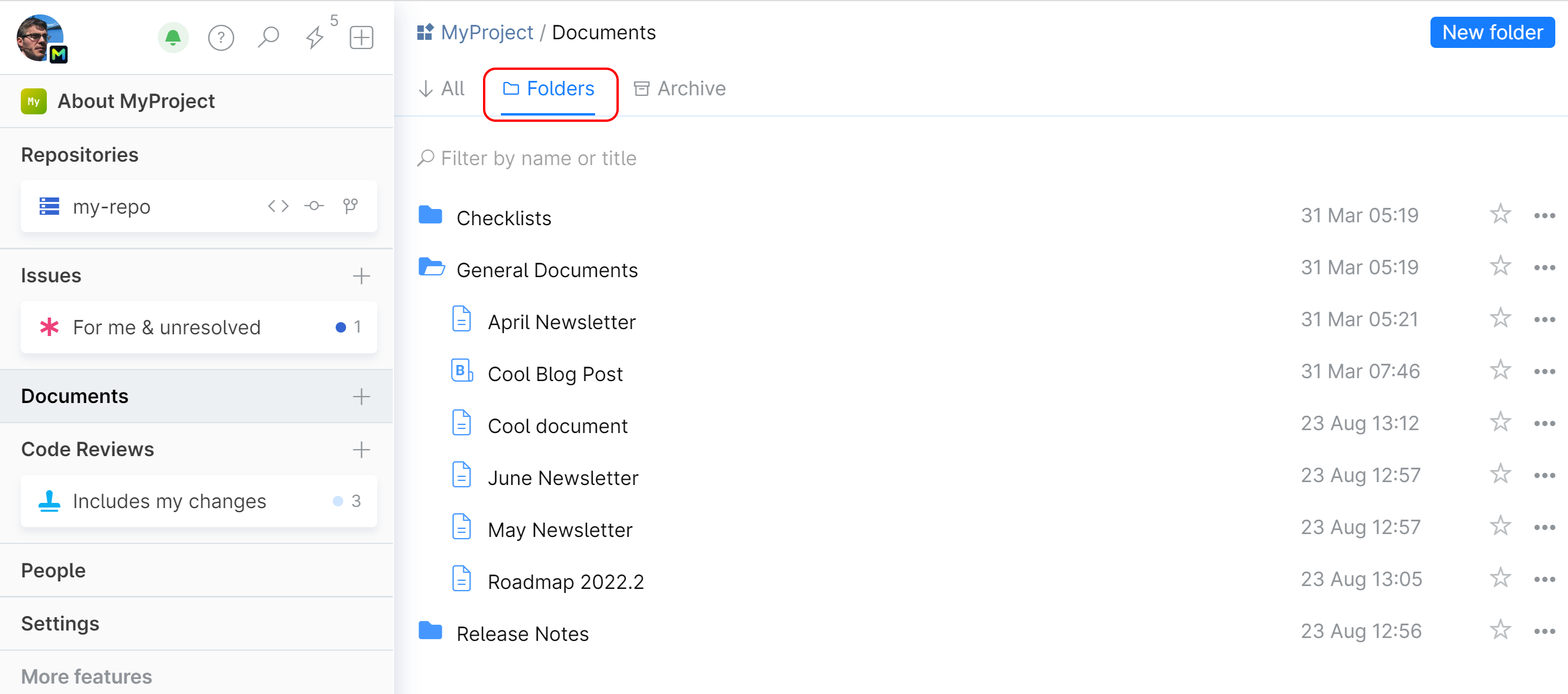The height and width of the screenshot is (694, 1568).
Task: Go to MyProject breadcrumb link
Action: click(486, 32)
